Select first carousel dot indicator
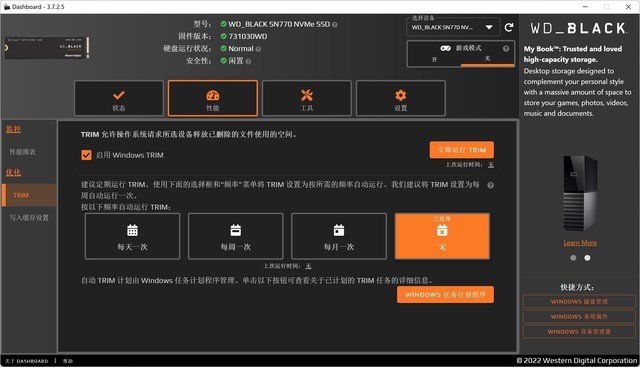 (x=573, y=258)
